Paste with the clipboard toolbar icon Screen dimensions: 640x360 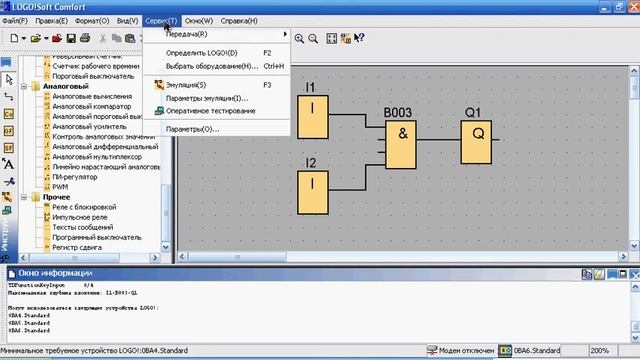click(x=130, y=38)
